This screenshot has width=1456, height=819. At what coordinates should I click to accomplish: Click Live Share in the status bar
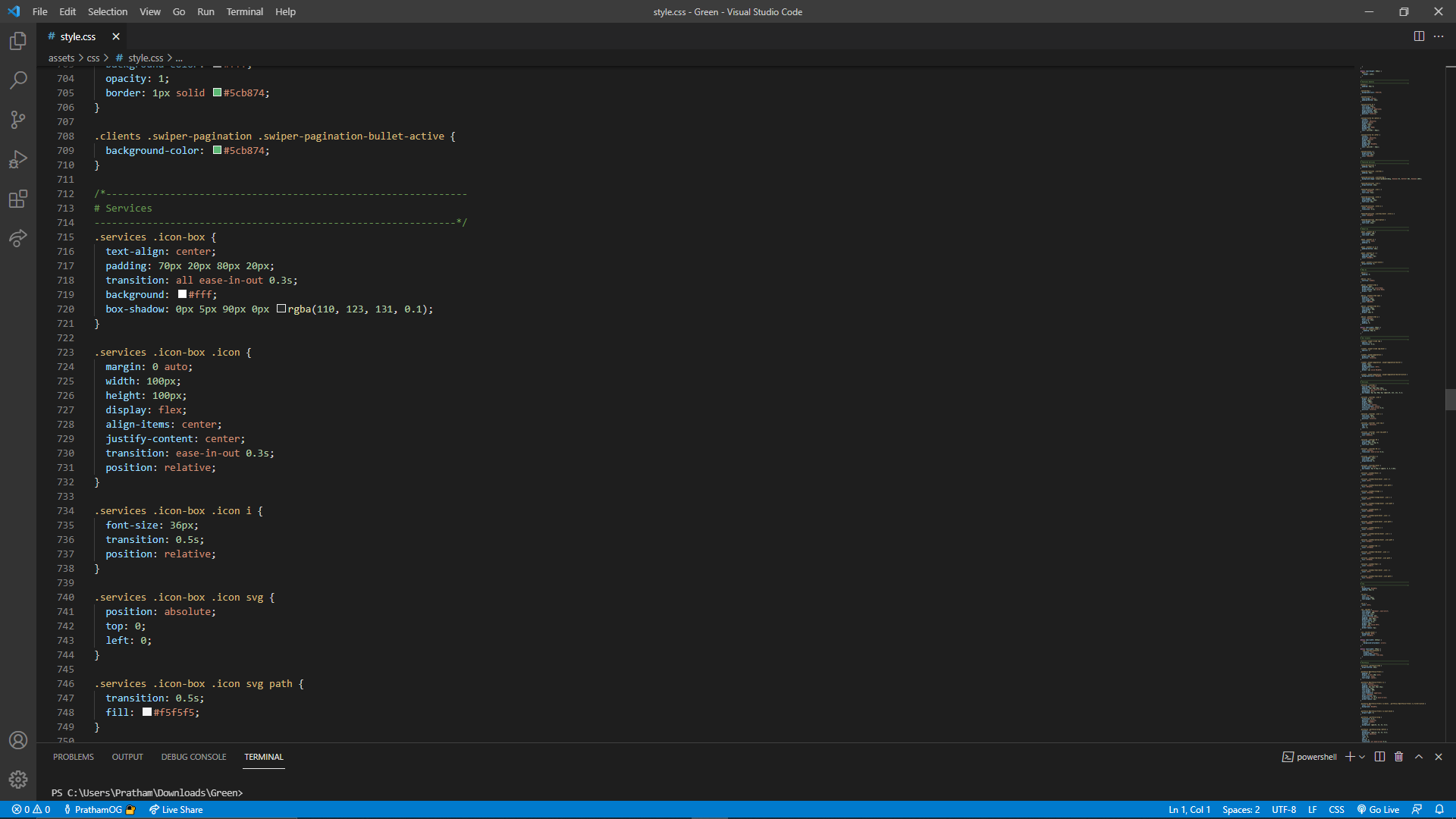pos(176,810)
